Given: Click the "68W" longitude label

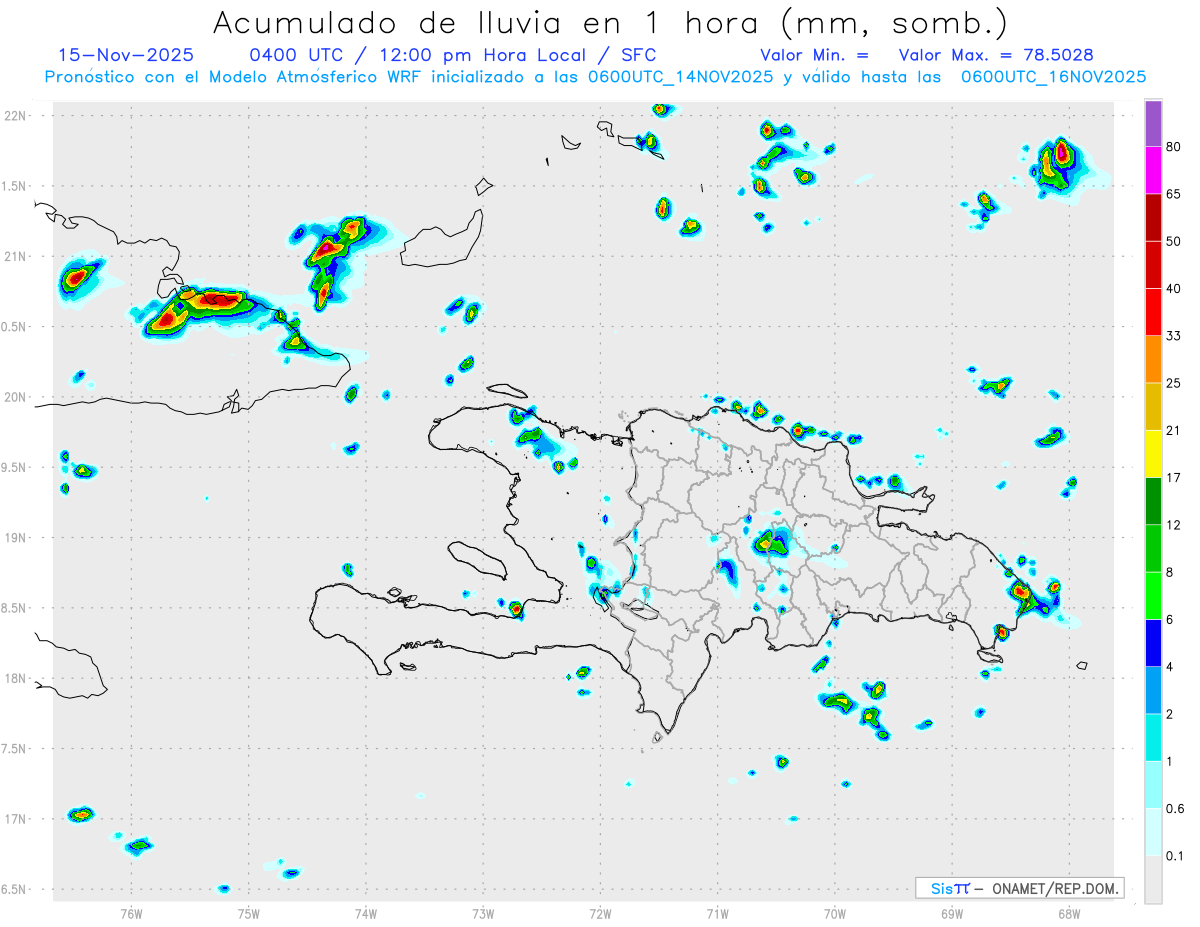Looking at the screenshot, I should click(x=1069, y=912).
